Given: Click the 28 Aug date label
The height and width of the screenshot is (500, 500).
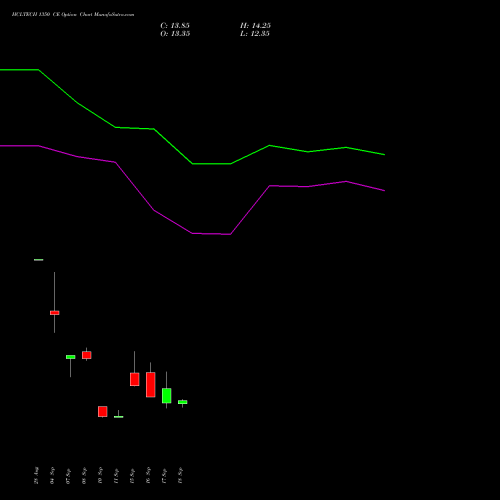Looking at the screenshot, I should [36, 475].
